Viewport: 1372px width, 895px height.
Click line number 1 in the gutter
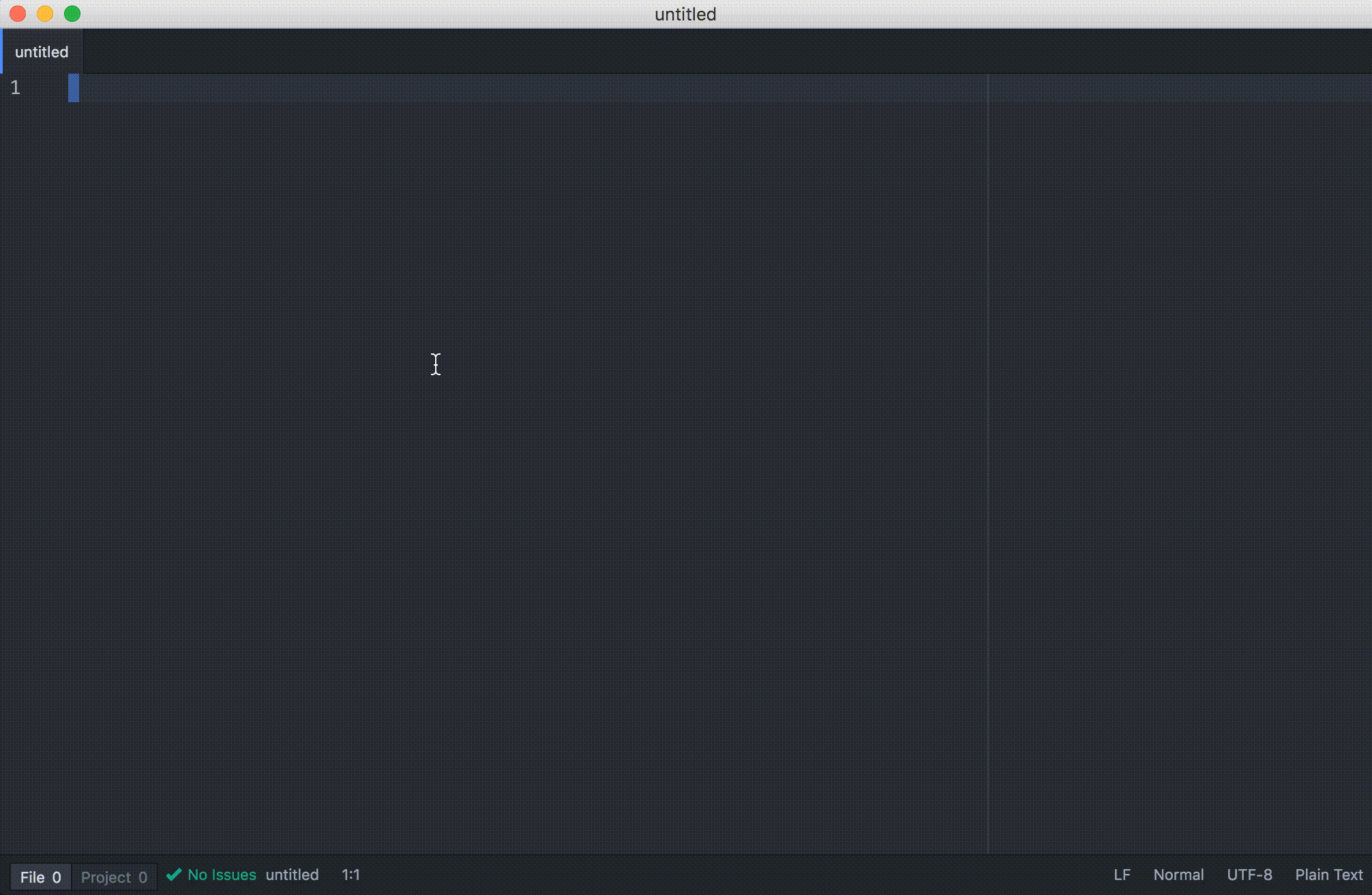coord(16,88)
